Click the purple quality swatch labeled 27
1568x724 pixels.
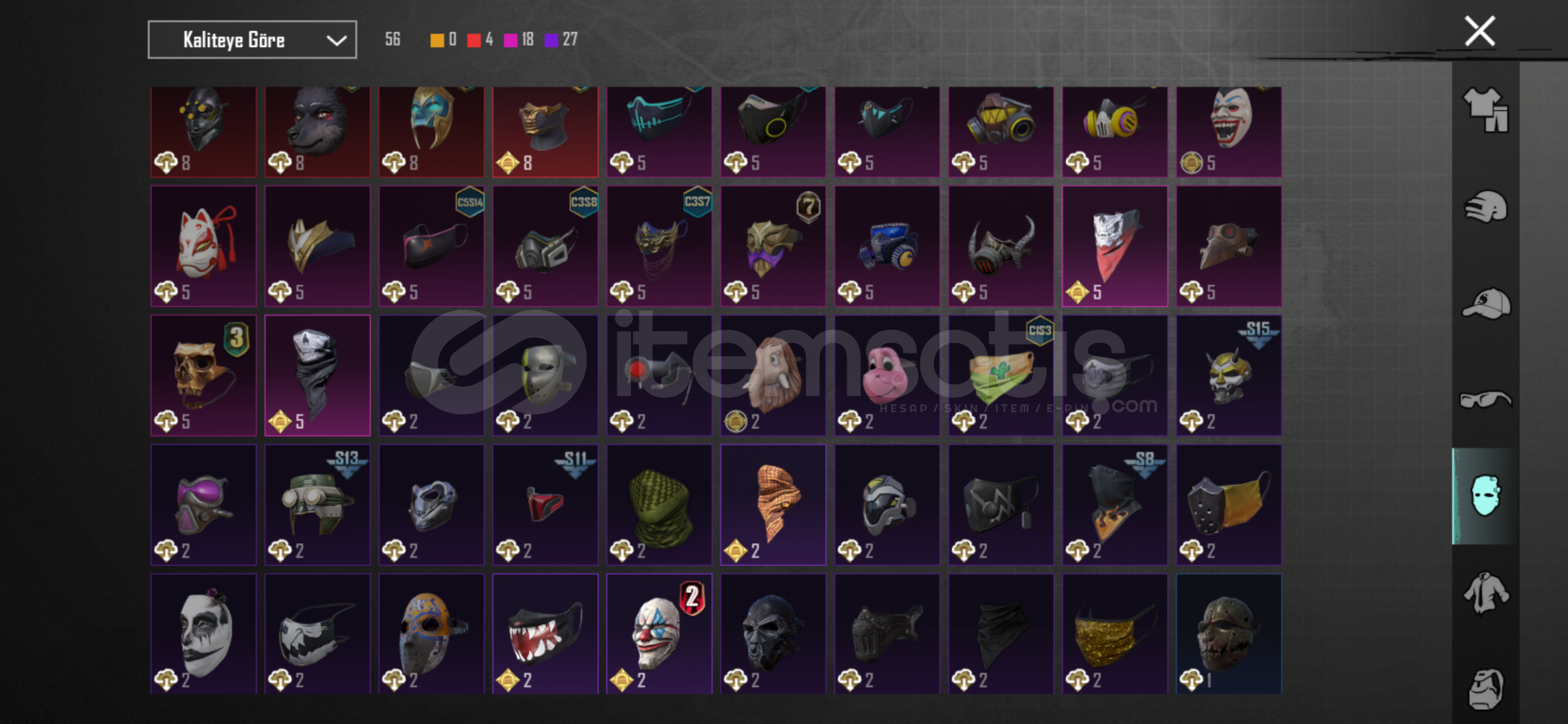pos(551,40)
